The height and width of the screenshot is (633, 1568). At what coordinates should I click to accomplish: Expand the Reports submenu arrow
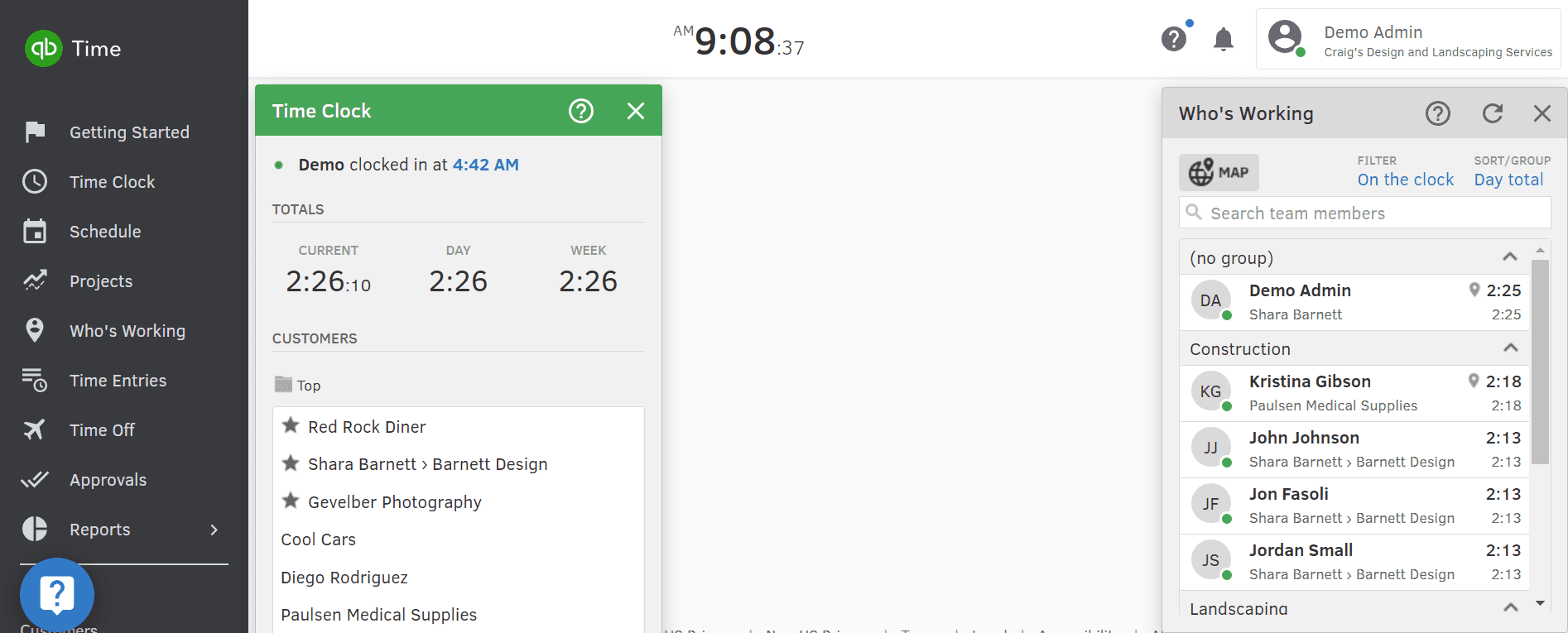[214, 530]
